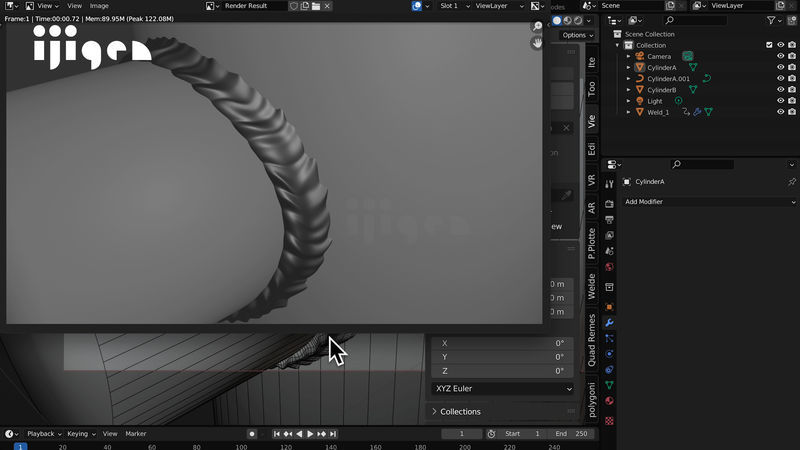Expand the Weld_1 tree item
This screenshot has width=800, height=450.
click(x=629, y=112)
